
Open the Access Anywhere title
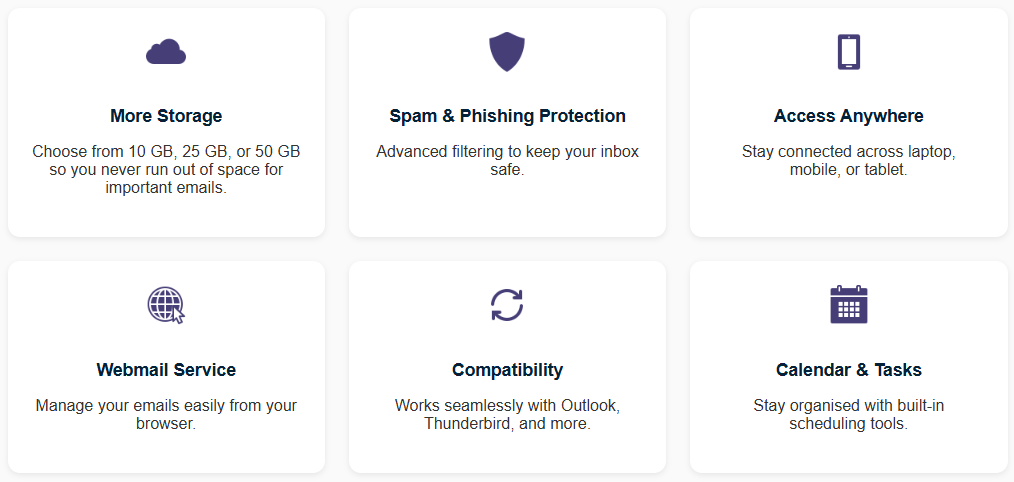(848, 116)
